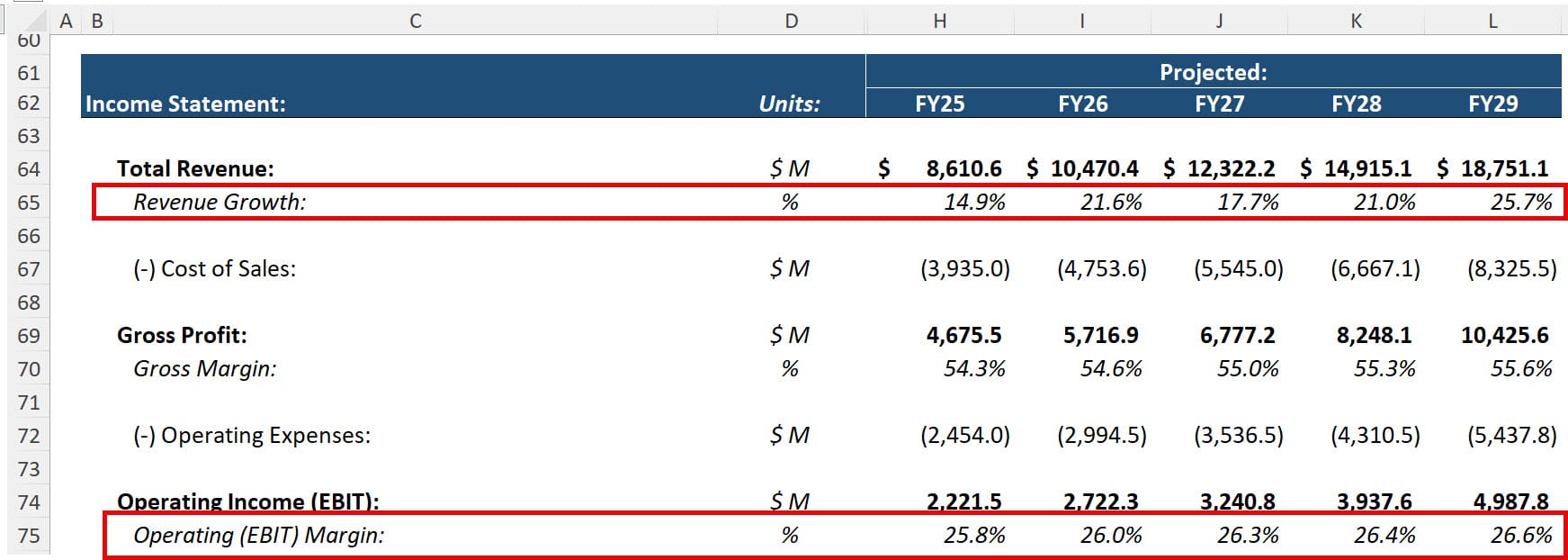Image resolution: width=1568 pixels, height=560 pixels.
Task: Select FY25 gross margin 54.3%
Action: point(973,368)
